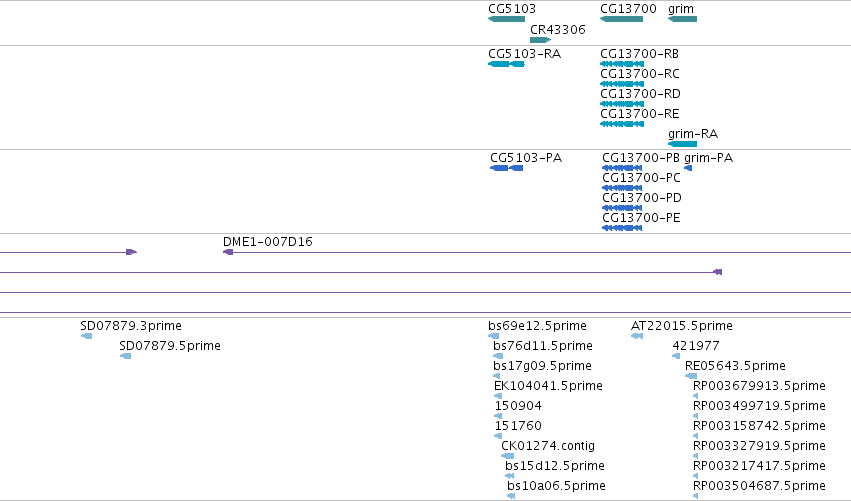851x501 pixels.
Task: Click the CG13700-RB transcript glyph
Action: 622,64
